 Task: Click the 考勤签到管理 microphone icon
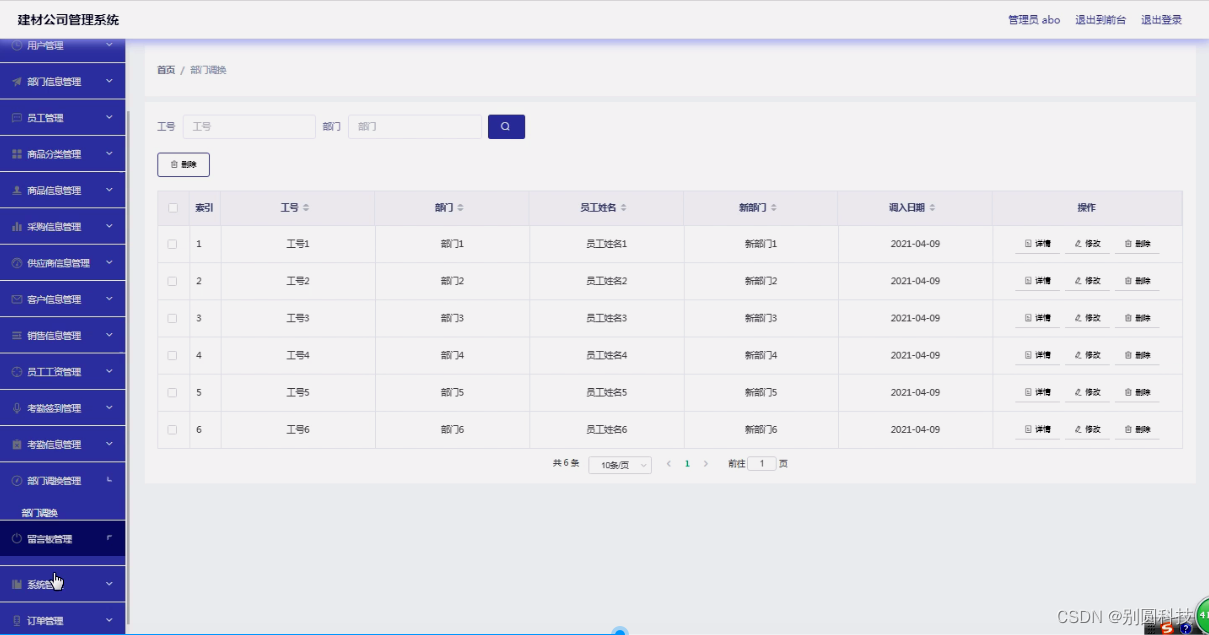(x=17, y=407)
